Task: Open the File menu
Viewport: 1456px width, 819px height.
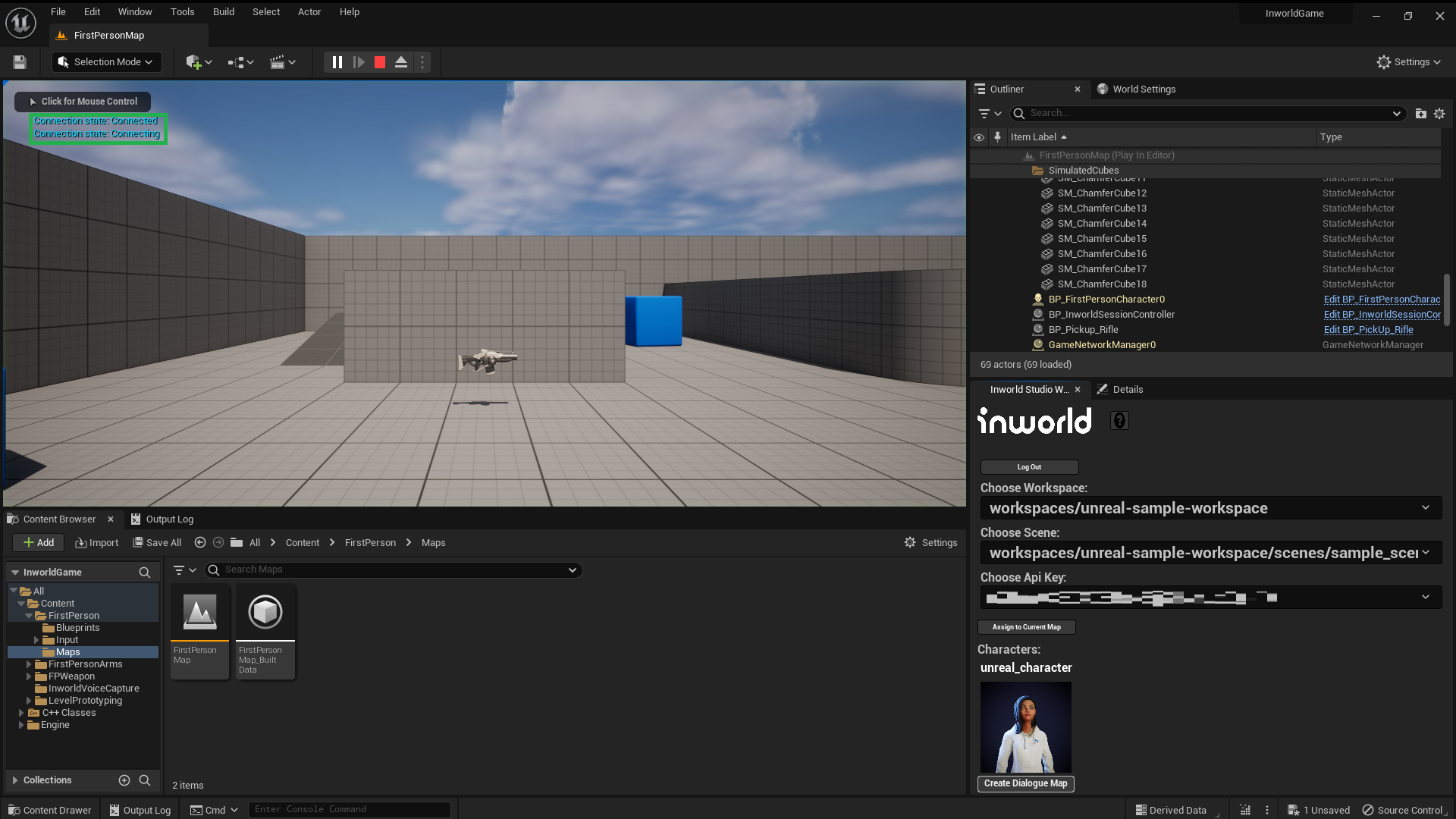Action: (58, 12)
